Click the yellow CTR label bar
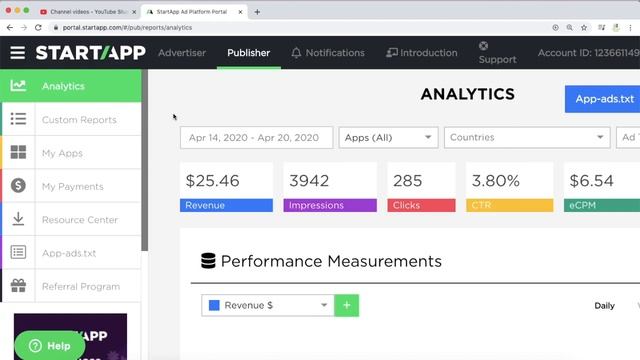Image resolution: width=640 pixels, height=360 pixels. [x=510, y=205]
